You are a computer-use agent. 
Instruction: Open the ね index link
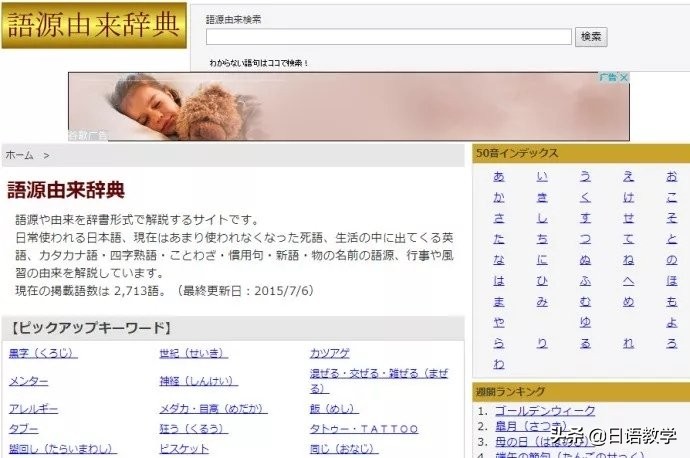pos(628,260)
